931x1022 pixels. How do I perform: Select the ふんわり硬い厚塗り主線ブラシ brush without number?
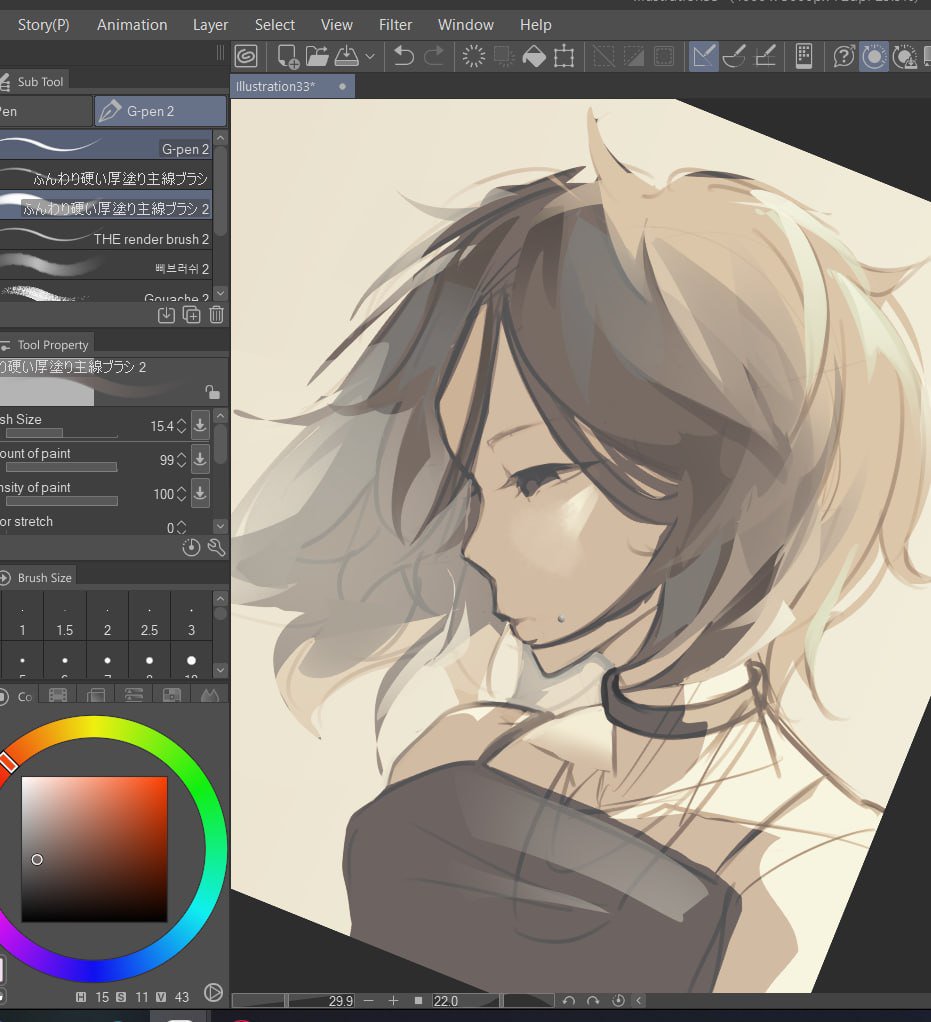click(106, 176)
